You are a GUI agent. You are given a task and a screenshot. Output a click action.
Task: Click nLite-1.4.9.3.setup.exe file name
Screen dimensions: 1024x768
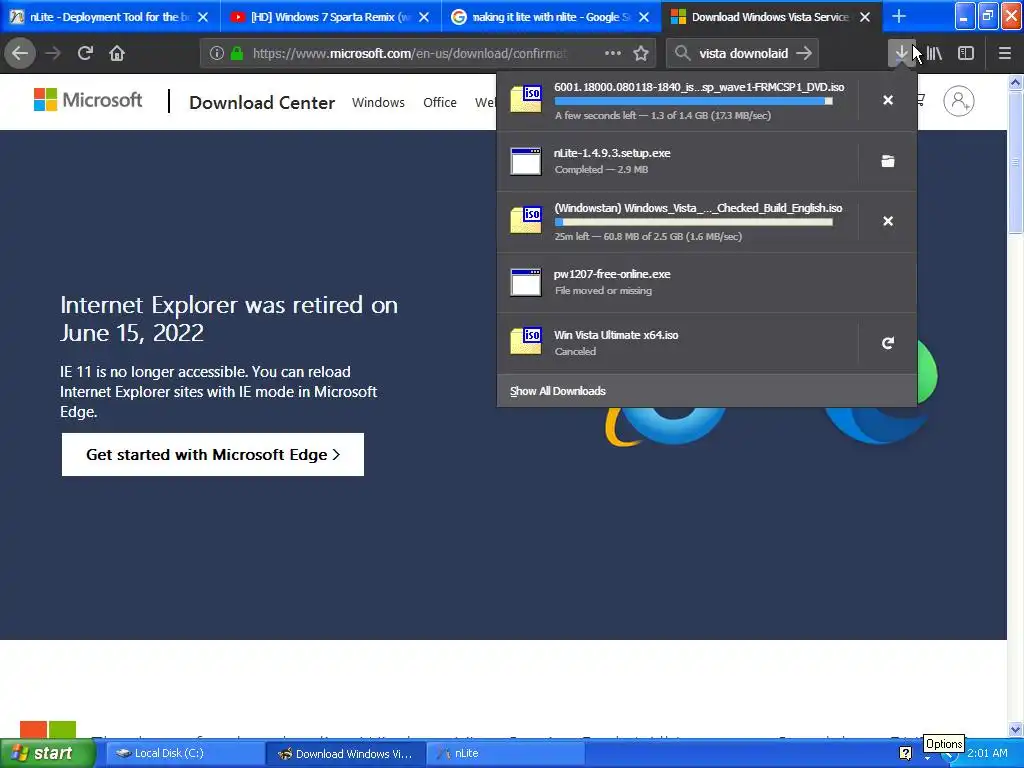(x=612, y=153)
